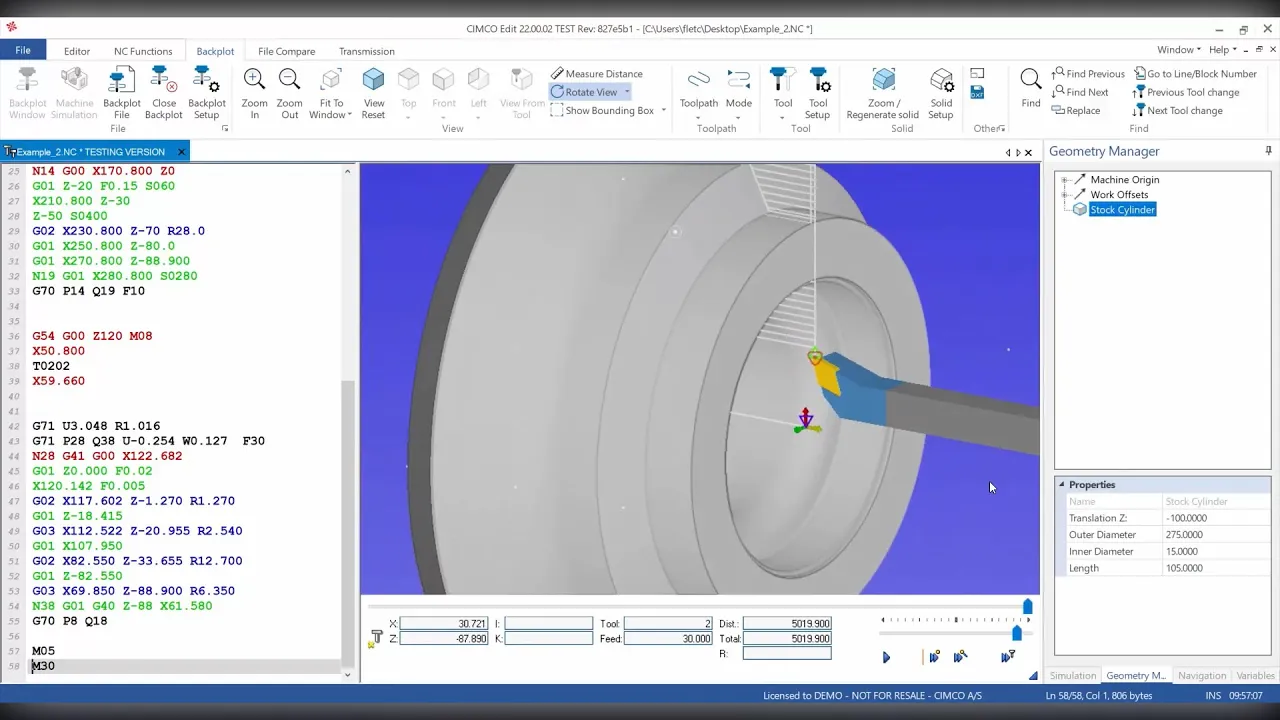
Task: Open the Navigation bottom tab
Action: (x=1201, y=675)
